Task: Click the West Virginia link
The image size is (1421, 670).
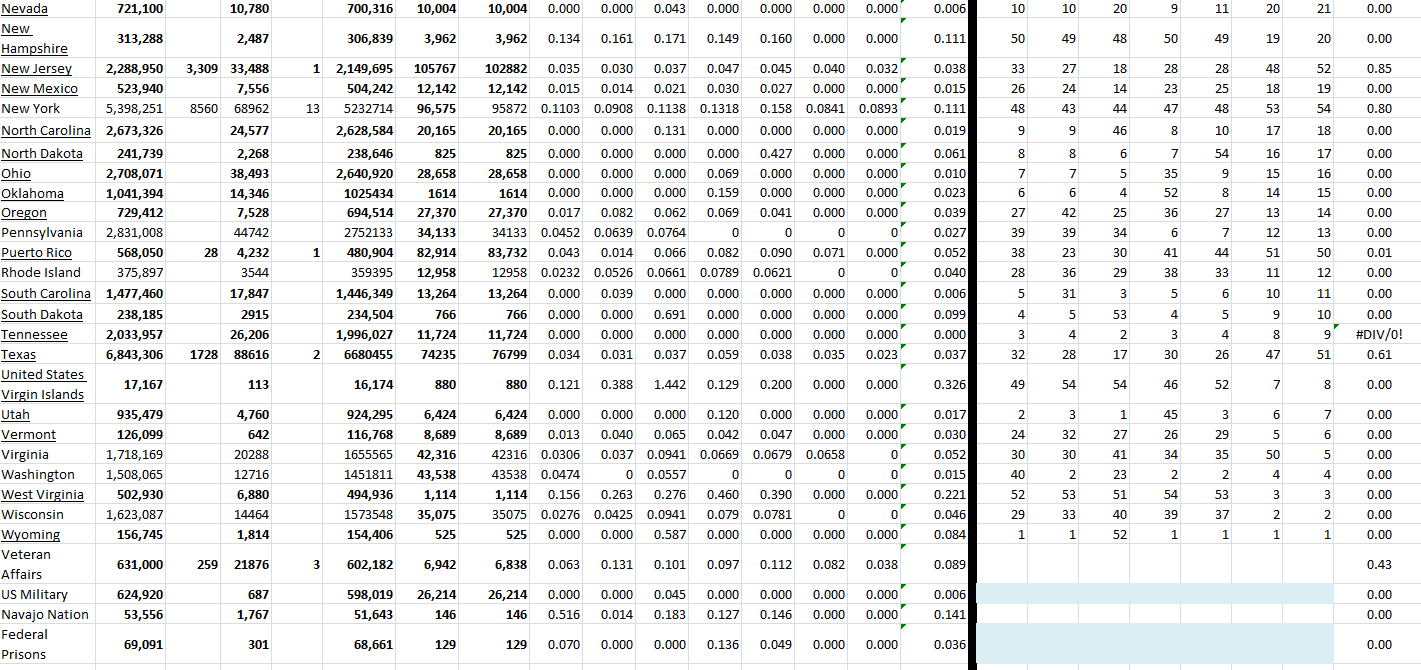Action: coord(42,495)
